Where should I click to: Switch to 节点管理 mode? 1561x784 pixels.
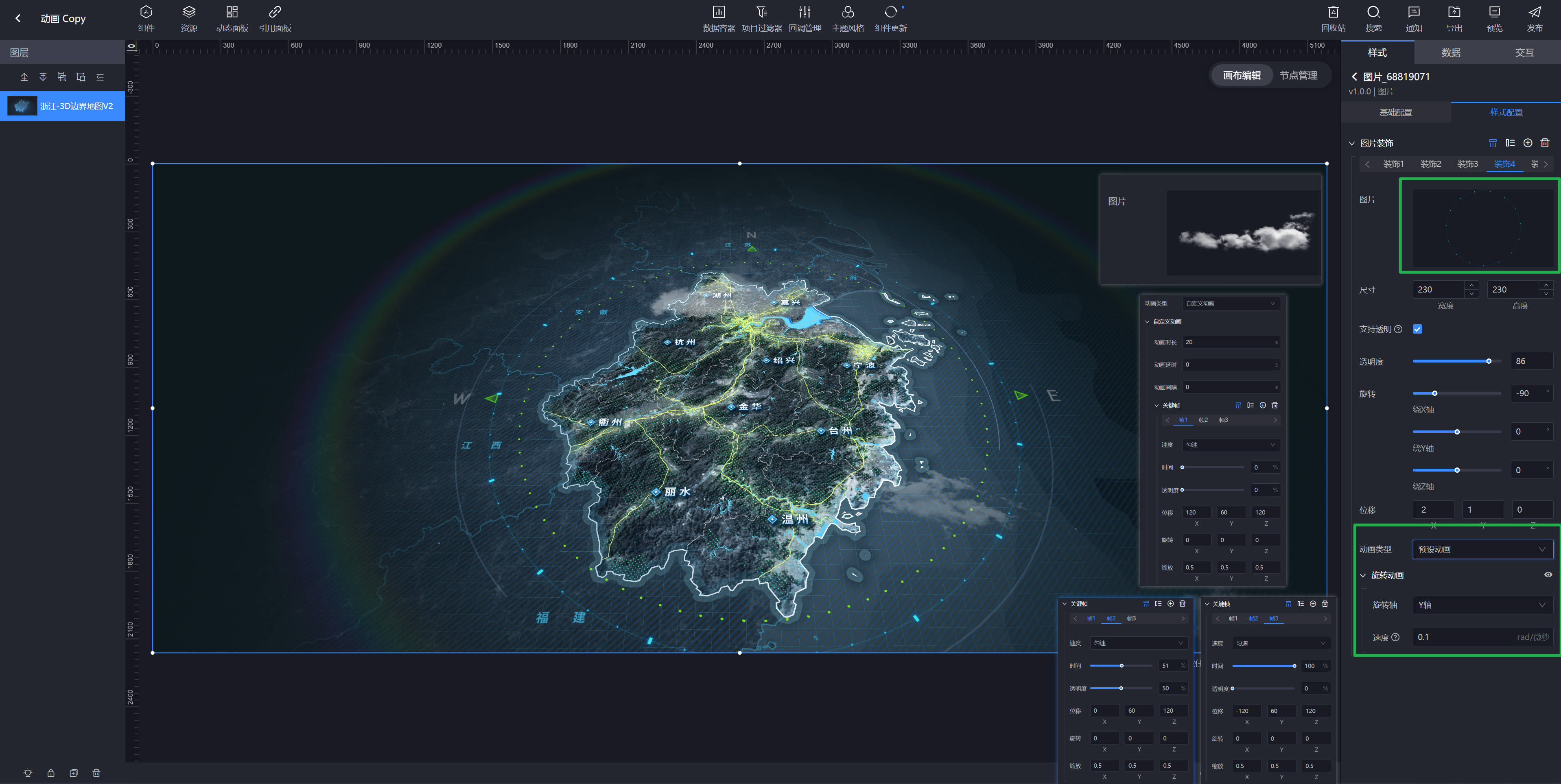[1298, 75]
